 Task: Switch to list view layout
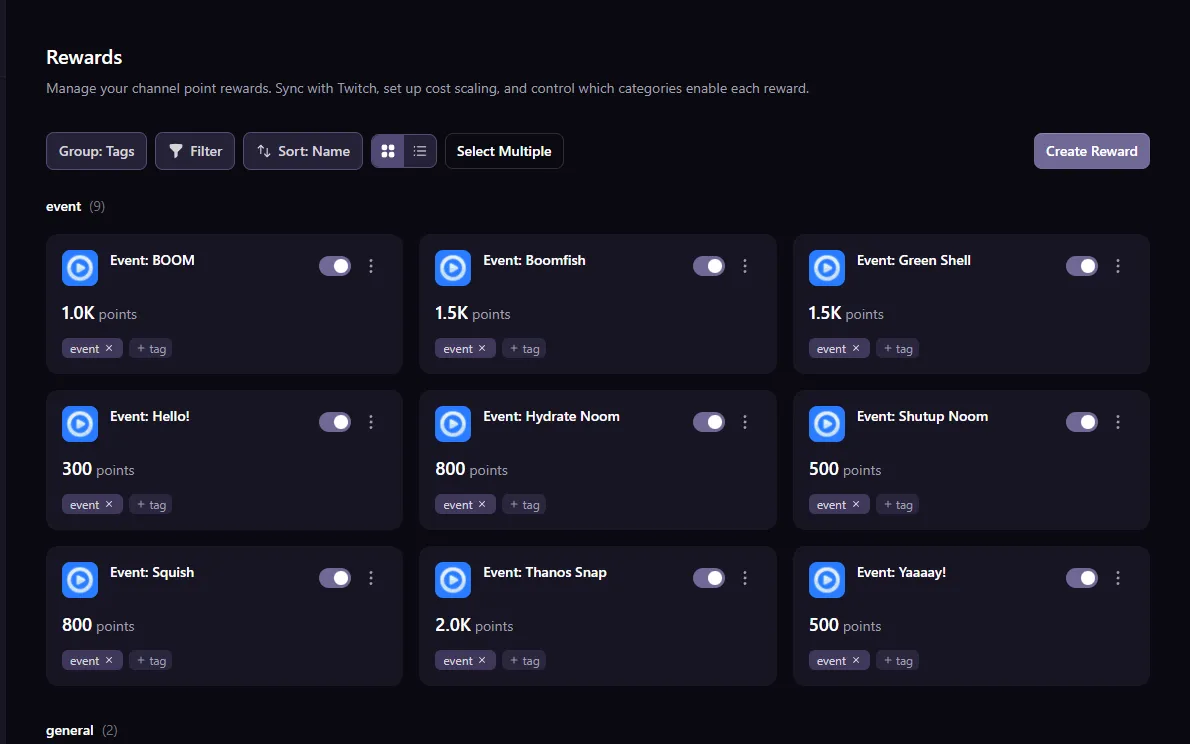point(418,150)
